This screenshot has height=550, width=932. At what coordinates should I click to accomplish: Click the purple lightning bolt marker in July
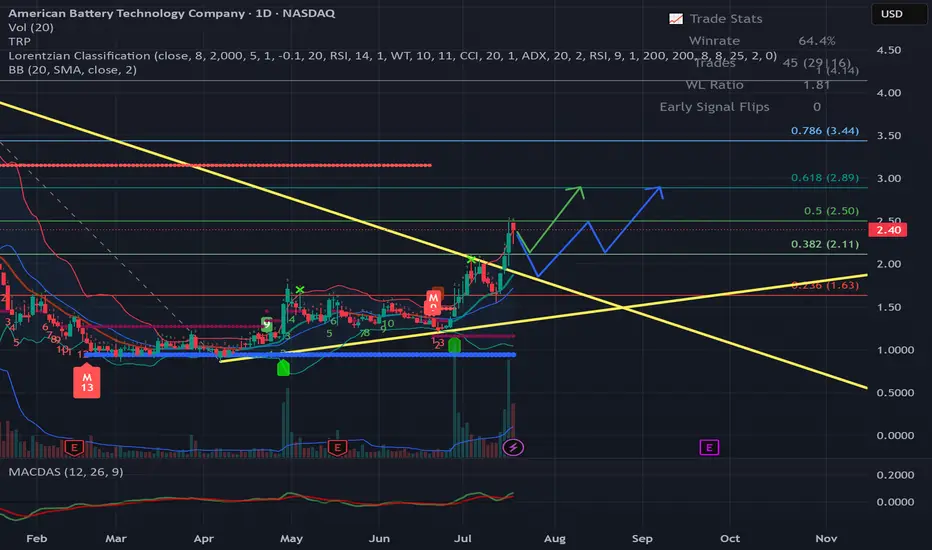(x=513, y=447)
